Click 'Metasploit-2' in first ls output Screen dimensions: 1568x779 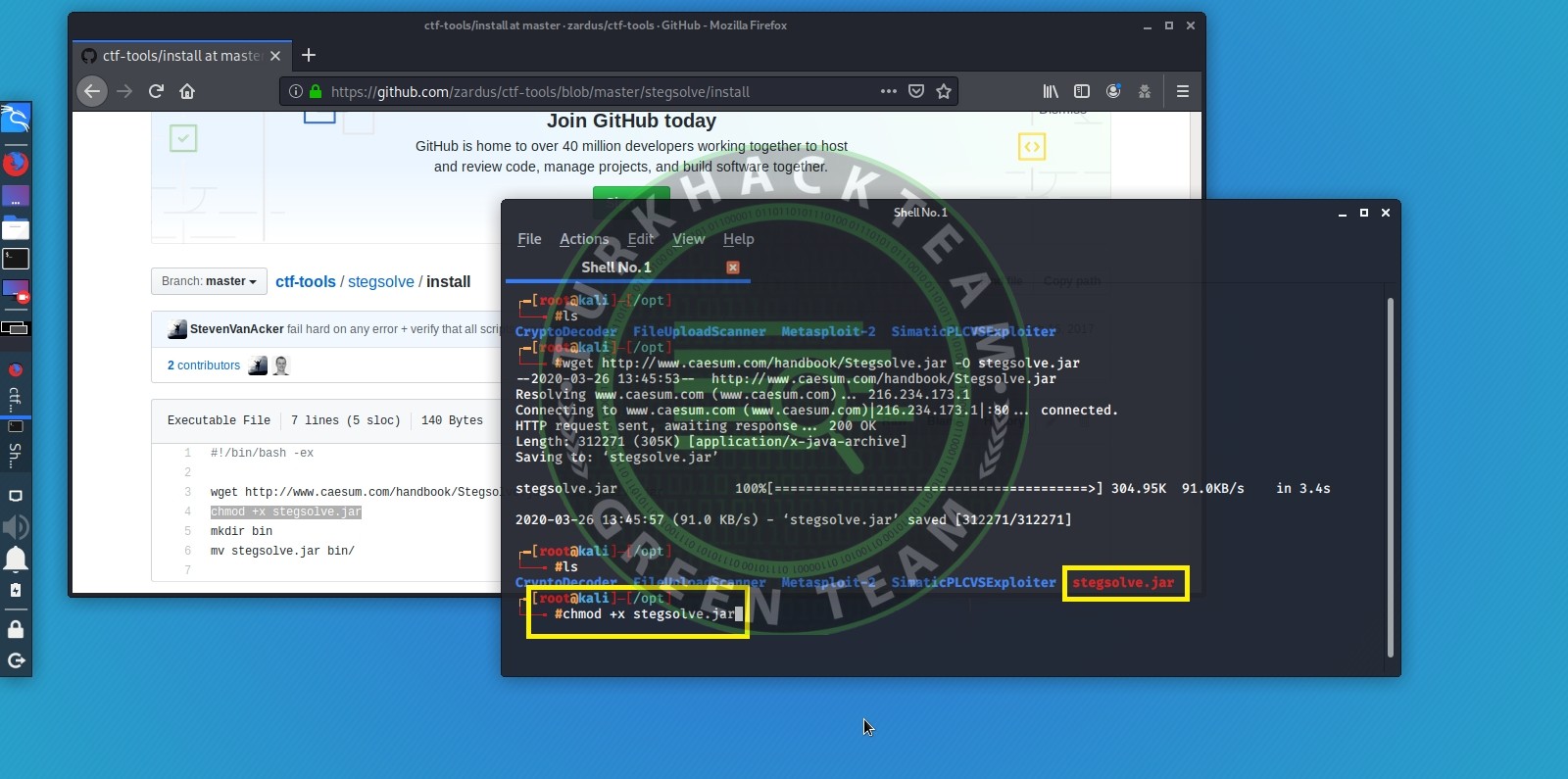pos(828,331)
